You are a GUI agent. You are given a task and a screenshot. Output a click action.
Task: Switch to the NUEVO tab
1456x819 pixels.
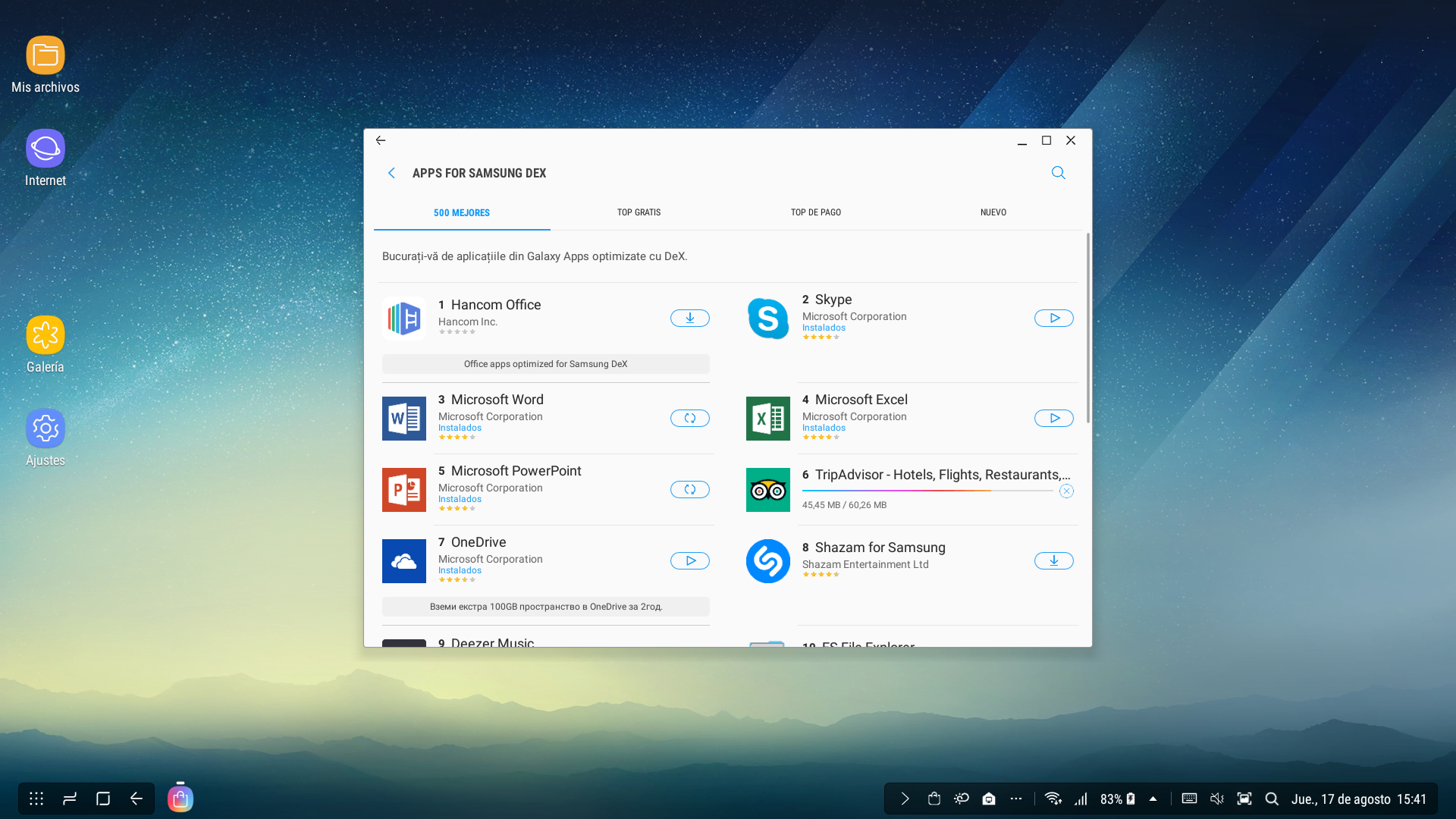(993, 213)
